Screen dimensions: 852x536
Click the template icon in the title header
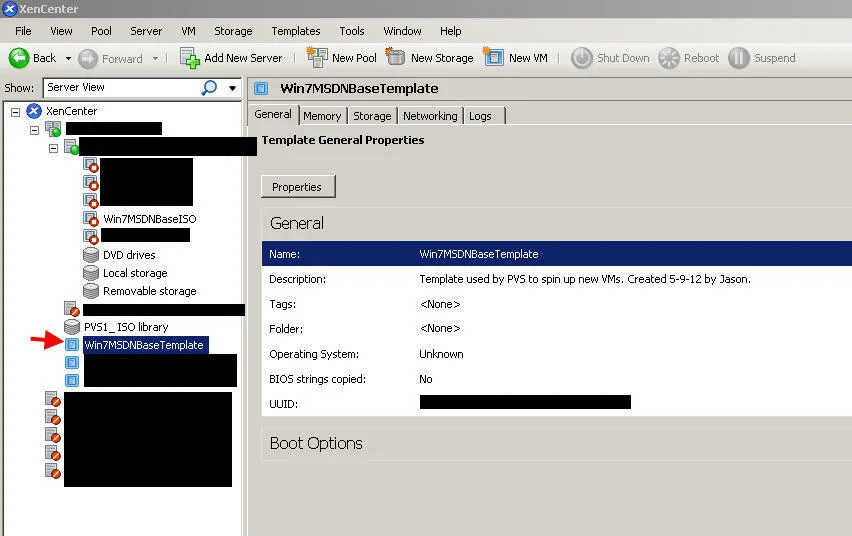point(261,88)
